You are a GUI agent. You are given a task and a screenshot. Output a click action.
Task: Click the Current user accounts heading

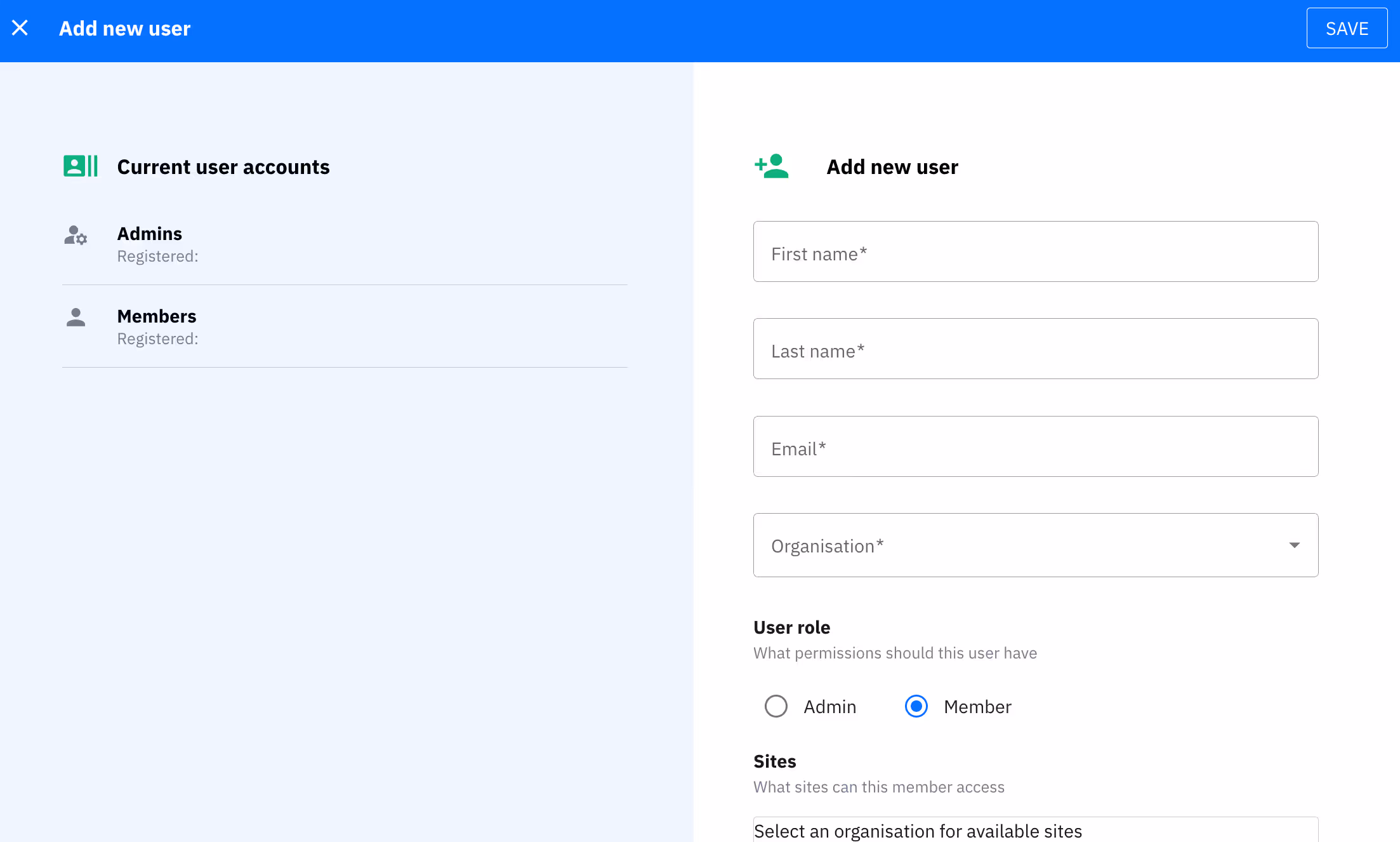click(x=223, y=166)
